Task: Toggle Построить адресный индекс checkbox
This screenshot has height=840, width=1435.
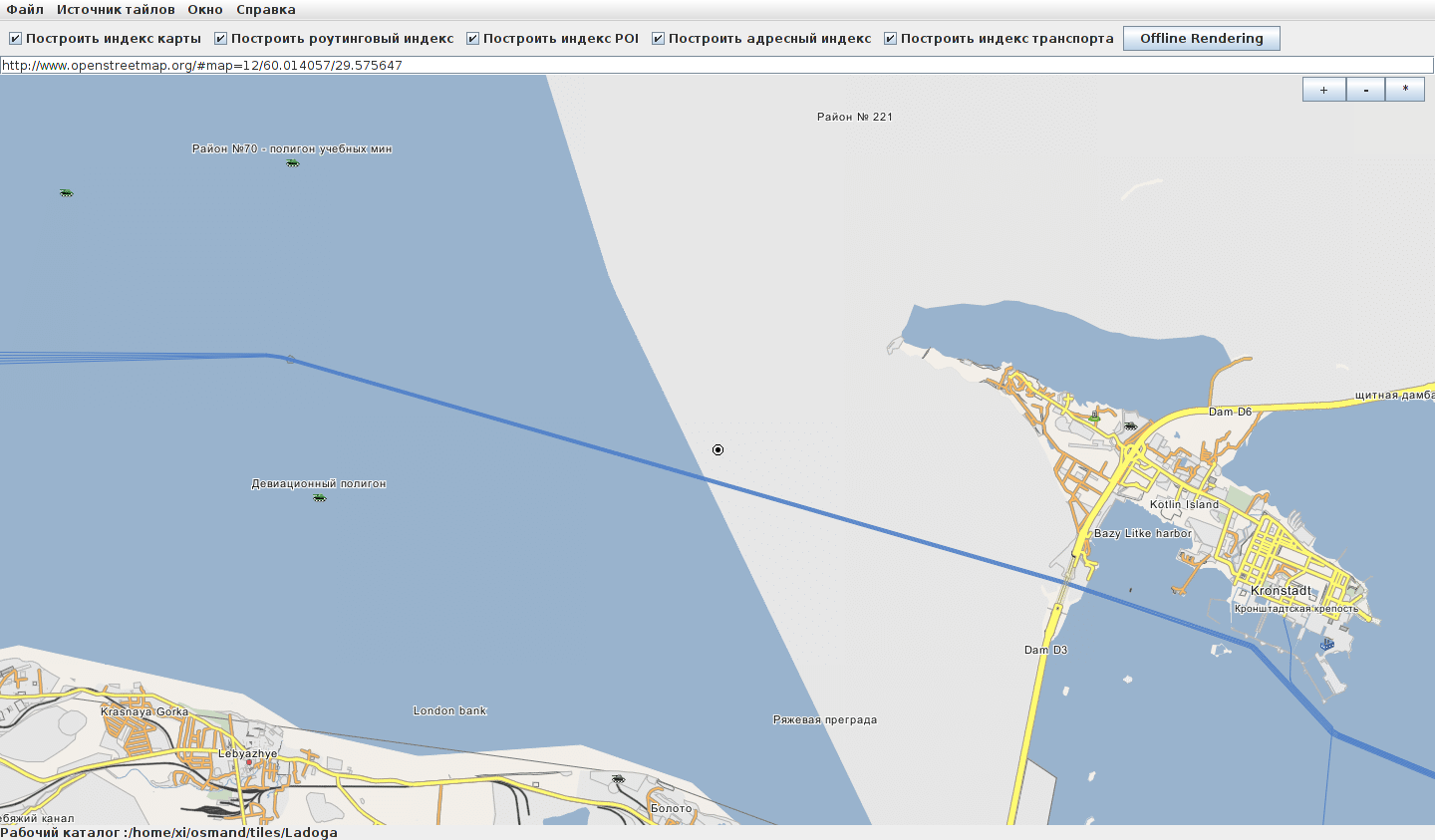Action: tap(658, 39)
